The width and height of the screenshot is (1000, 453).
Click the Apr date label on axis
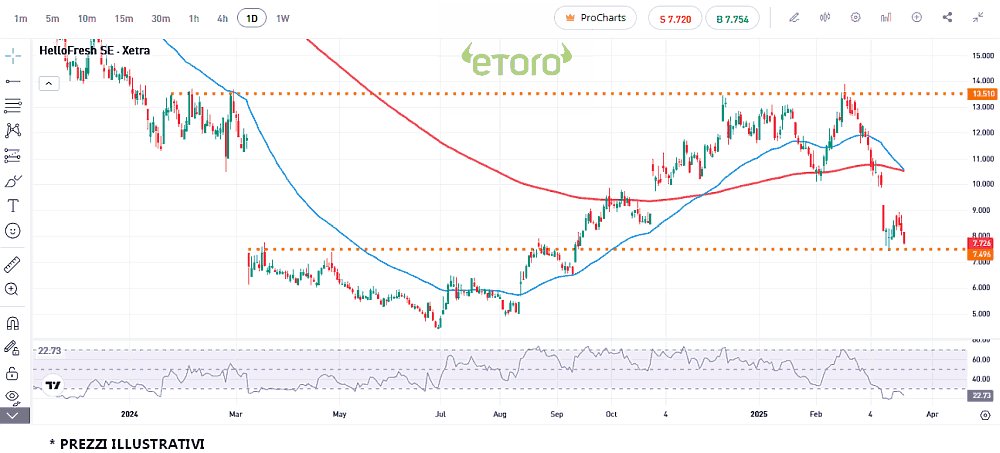(932, 414)
